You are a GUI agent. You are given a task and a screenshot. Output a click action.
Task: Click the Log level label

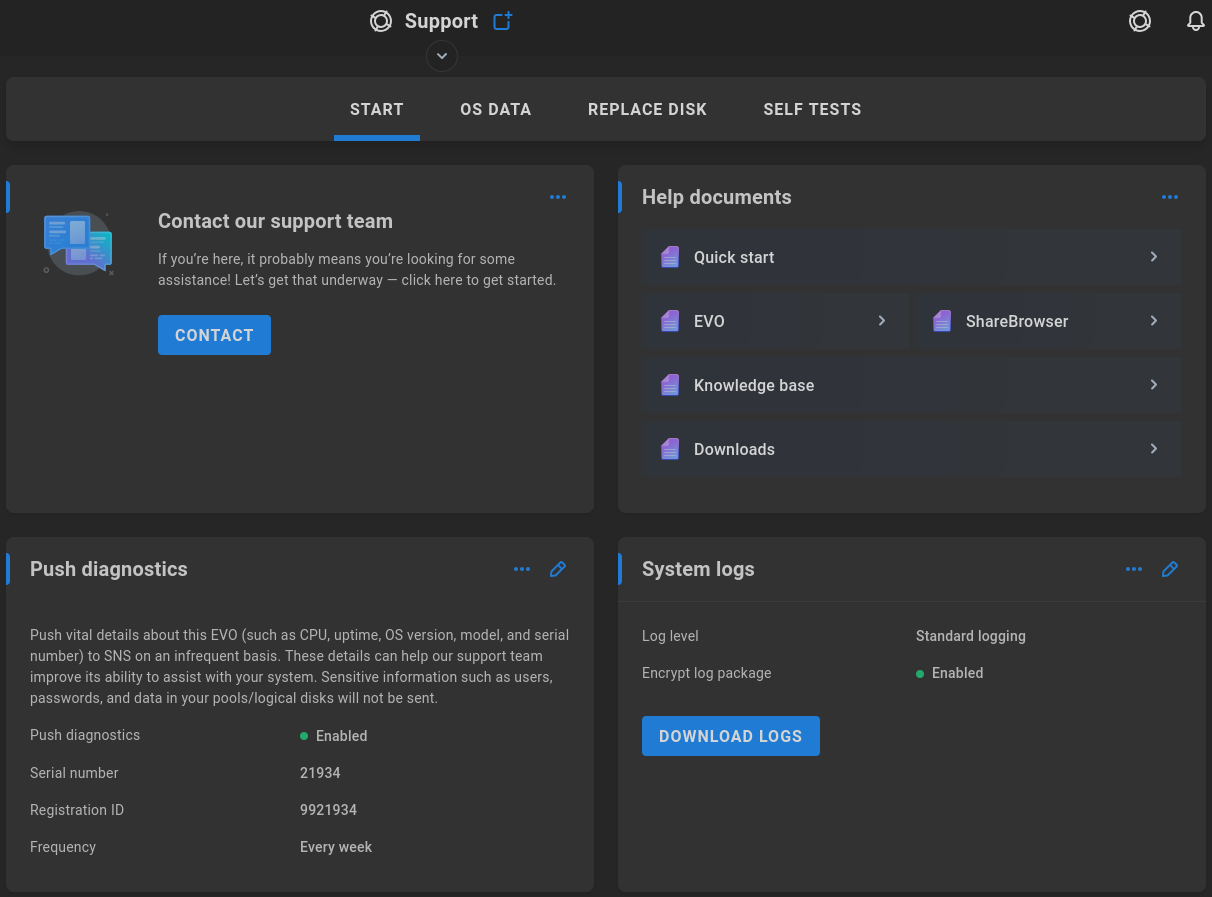[x=670, y=636]
